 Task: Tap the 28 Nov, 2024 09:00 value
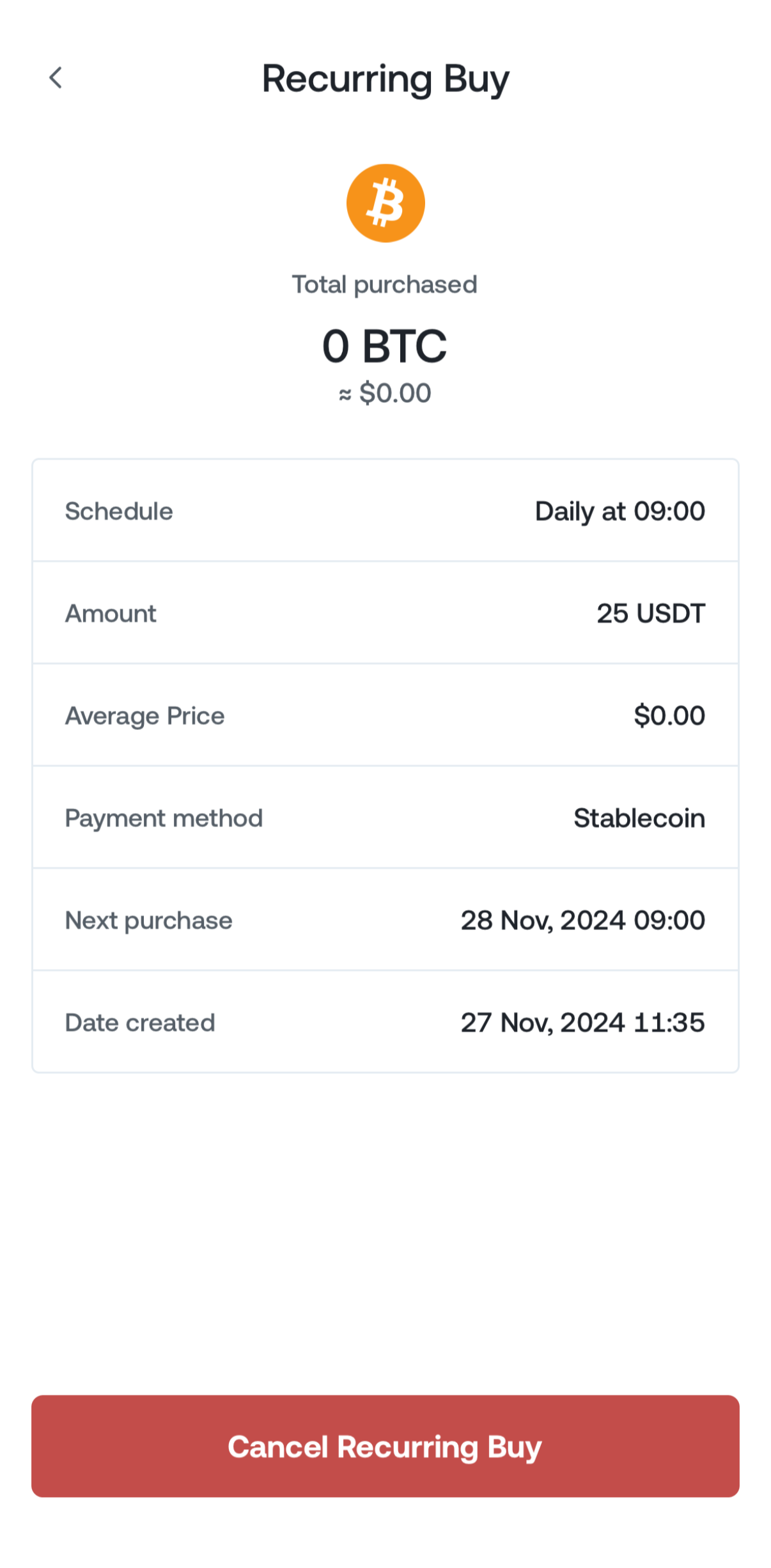click(582, 920)
